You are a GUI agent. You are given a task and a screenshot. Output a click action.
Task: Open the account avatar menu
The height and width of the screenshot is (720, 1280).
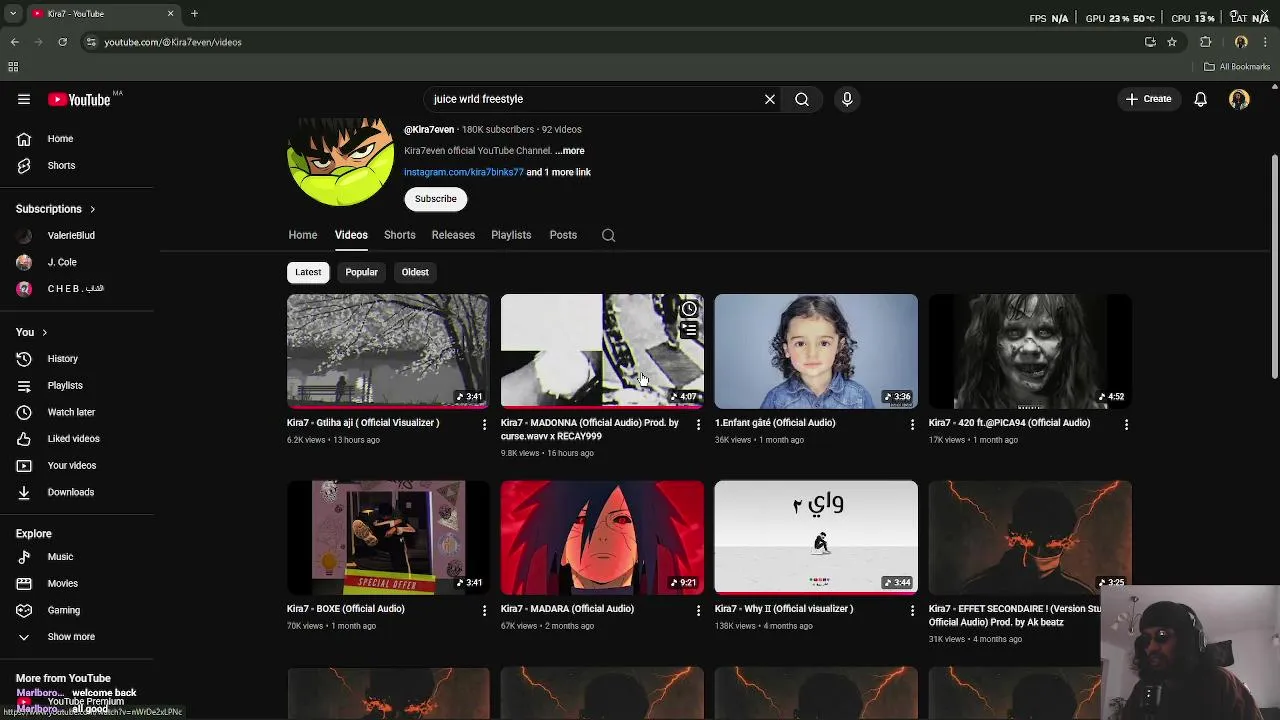[1239, 99]
